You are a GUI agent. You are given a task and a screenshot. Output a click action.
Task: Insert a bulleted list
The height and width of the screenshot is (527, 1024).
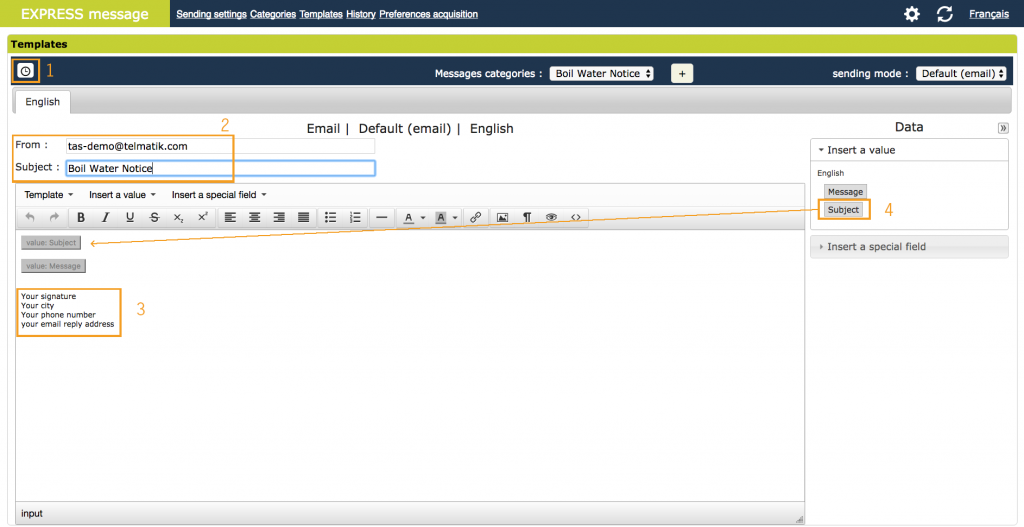pyautogui.click(x=331, y=217)
